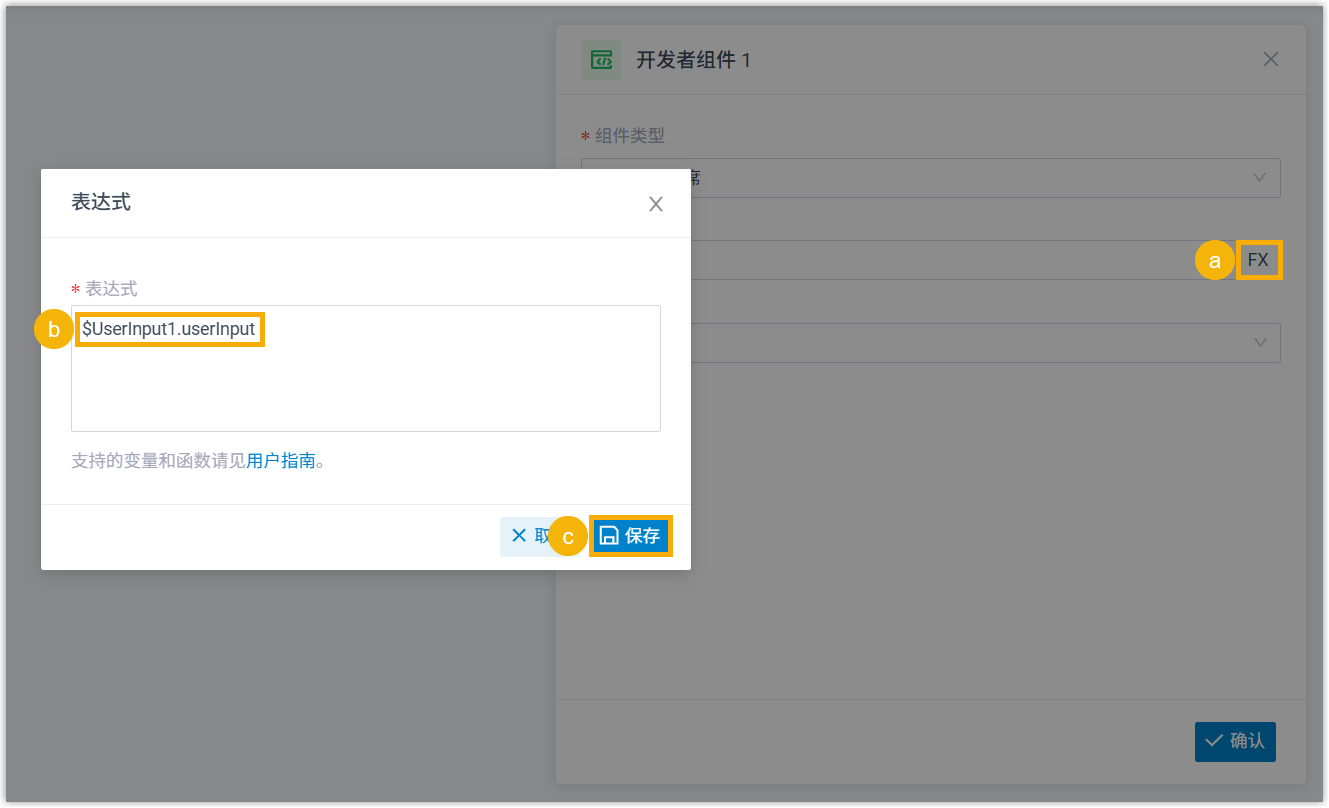Click the floppy disk icon in 保存

[609, 536]
